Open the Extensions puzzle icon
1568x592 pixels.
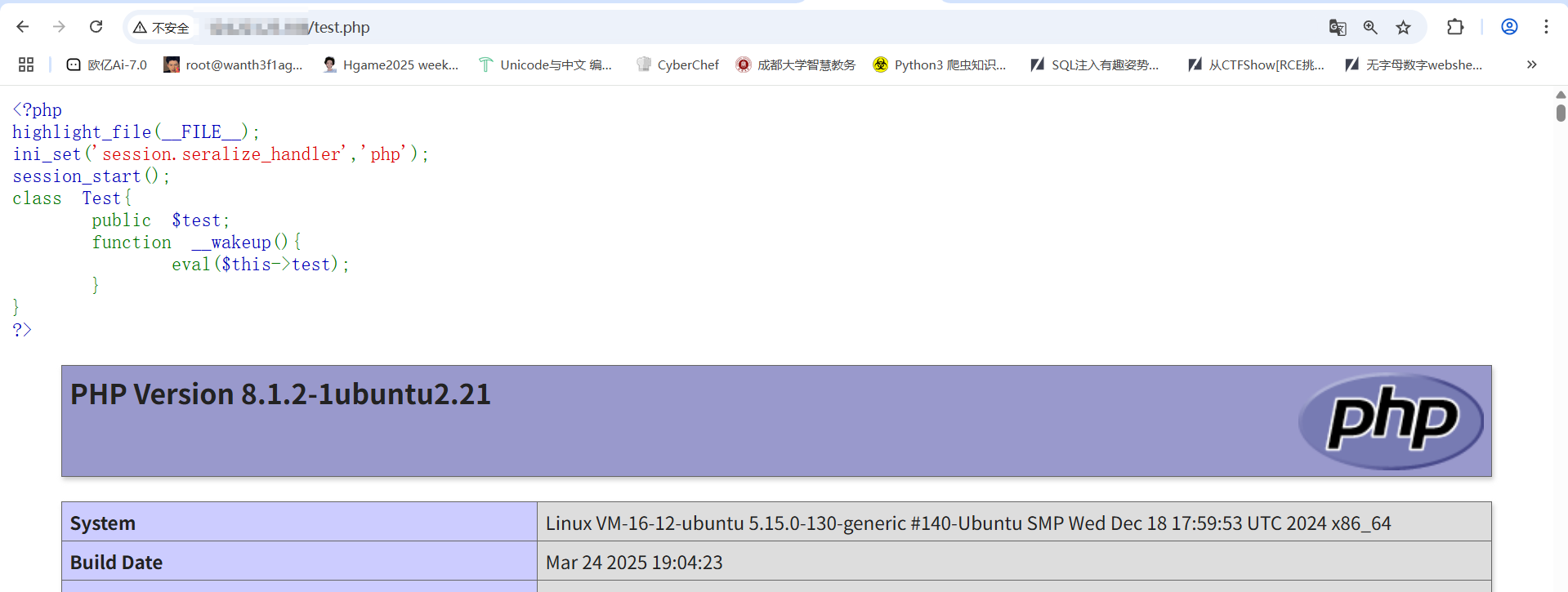[1455, 27]
